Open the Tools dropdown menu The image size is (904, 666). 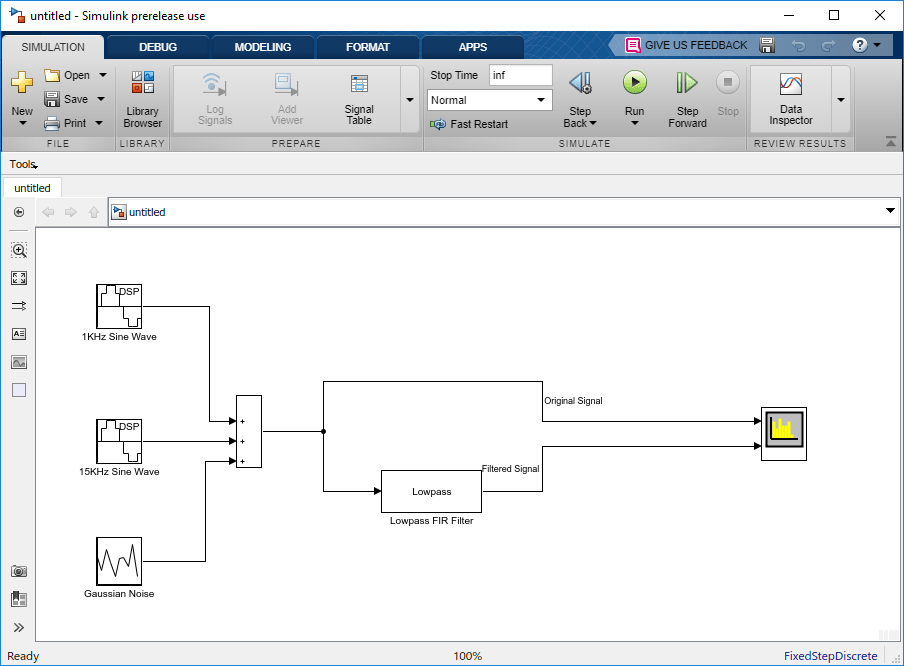24,165
